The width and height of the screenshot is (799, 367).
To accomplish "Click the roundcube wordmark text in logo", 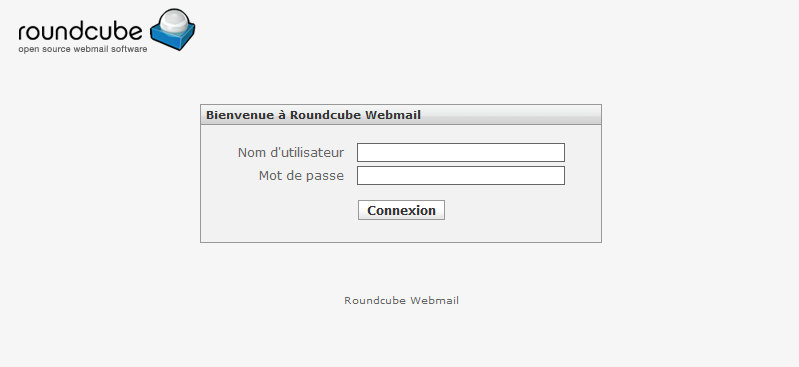I will [80, 32].
